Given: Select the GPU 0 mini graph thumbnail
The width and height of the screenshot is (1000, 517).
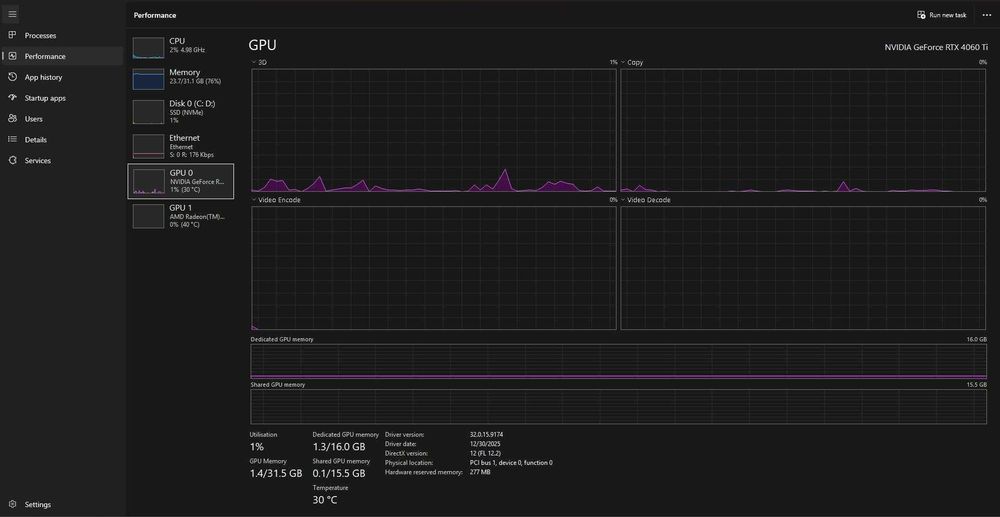Looking at the screenshot, I should 148,182.
